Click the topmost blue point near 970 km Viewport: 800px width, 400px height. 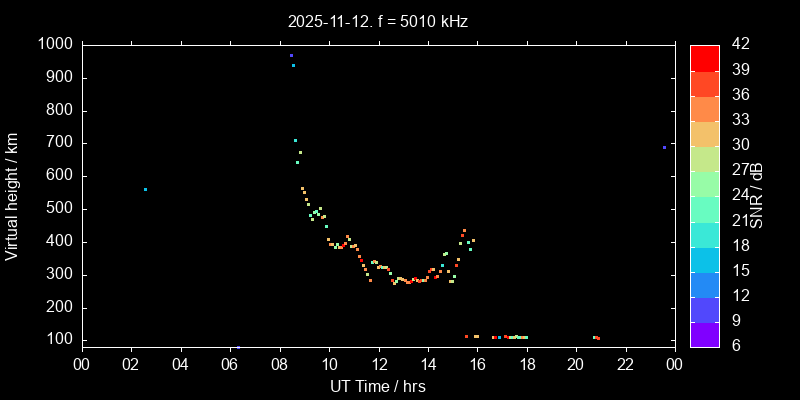coord(291,55)
